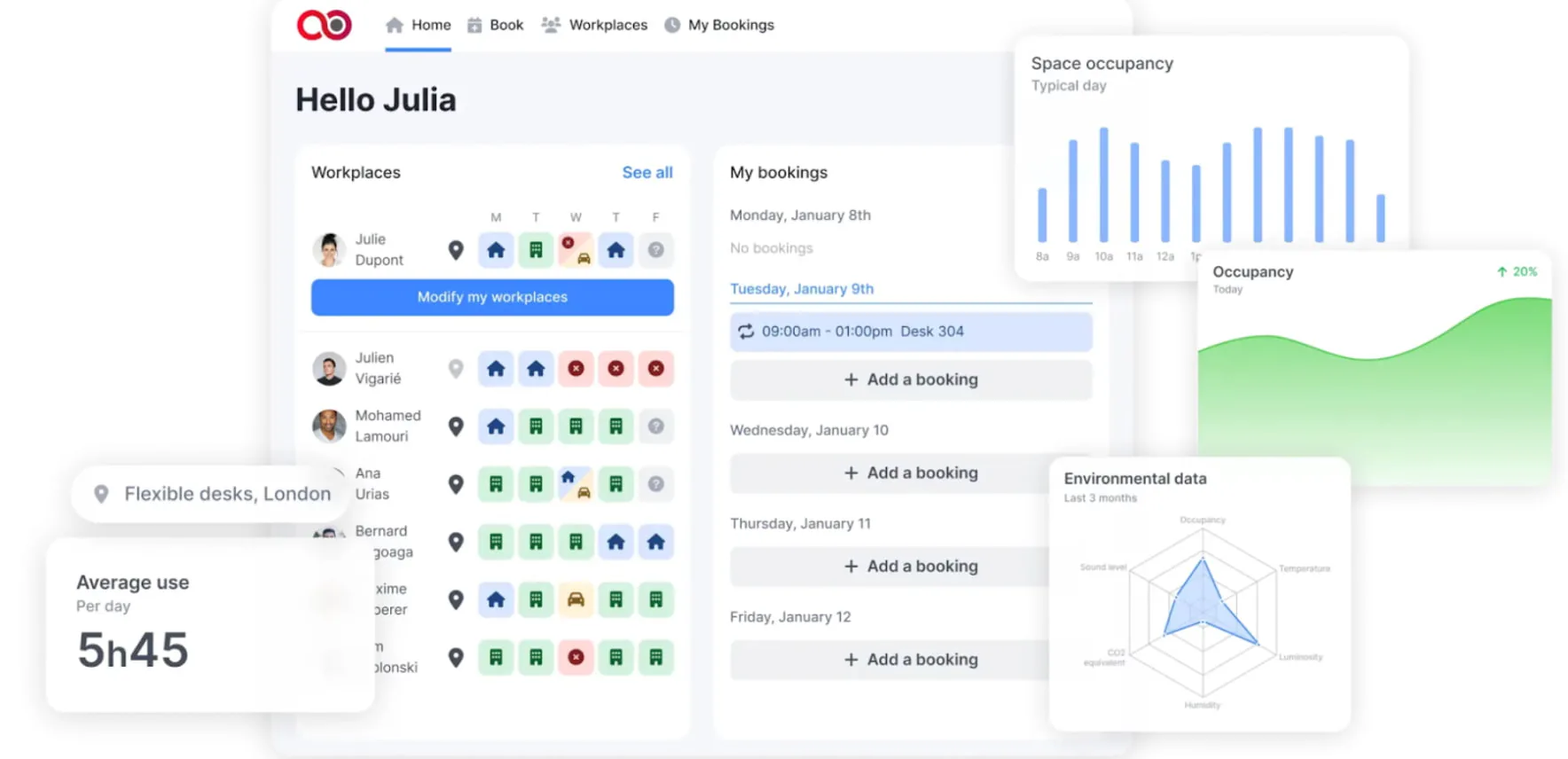This screenshot has height=759, width=1568.
Task: Click Ana Urias's Wednesday home-and-car icon
Action: [576, 484]
